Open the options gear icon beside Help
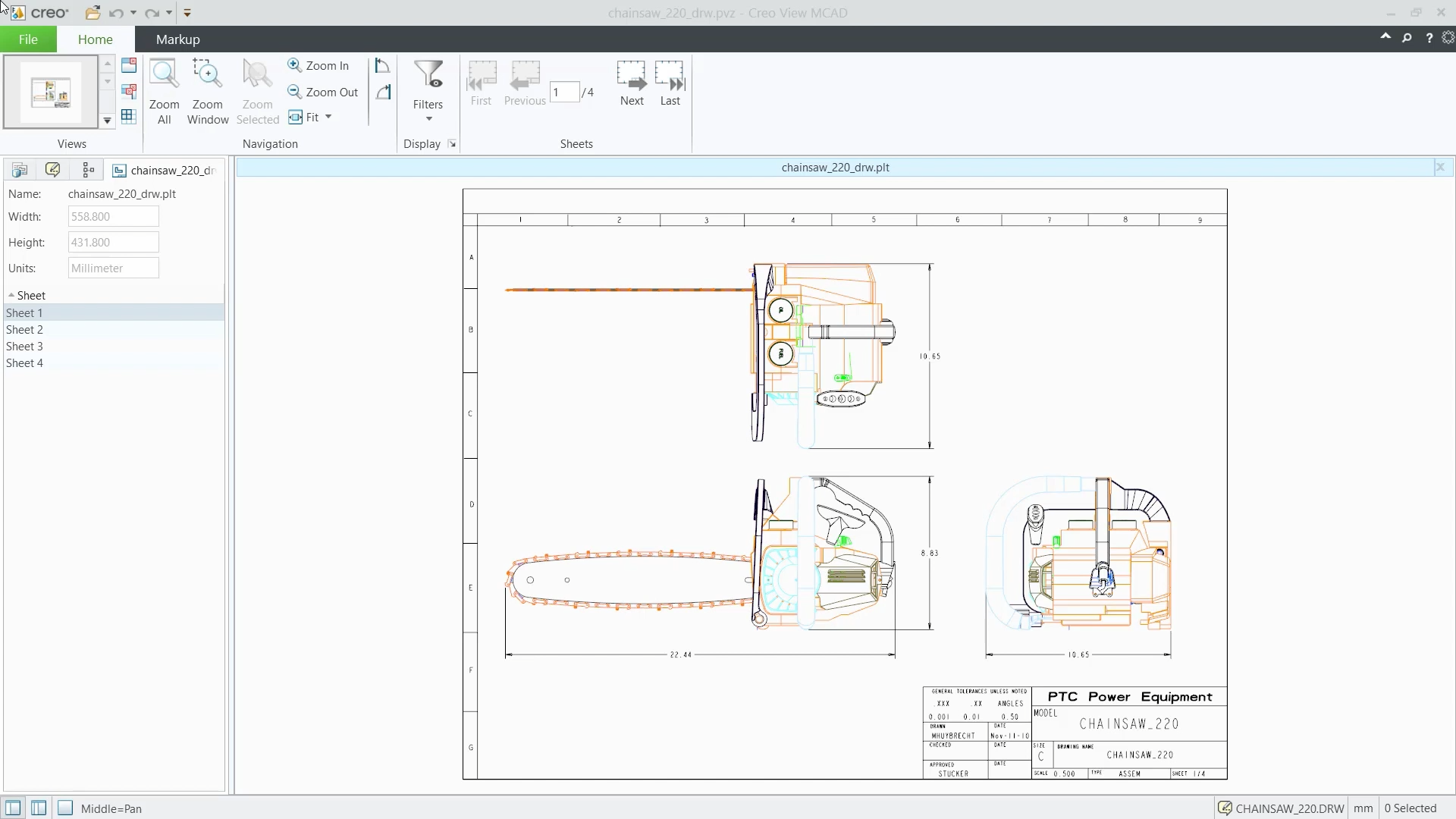The image size is (1456, 819). pos(1448,38)
